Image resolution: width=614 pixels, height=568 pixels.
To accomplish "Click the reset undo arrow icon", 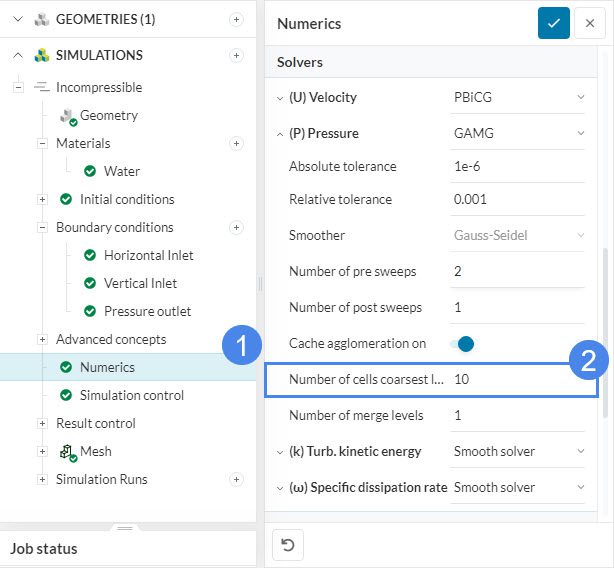I will (x=288, y=545).
